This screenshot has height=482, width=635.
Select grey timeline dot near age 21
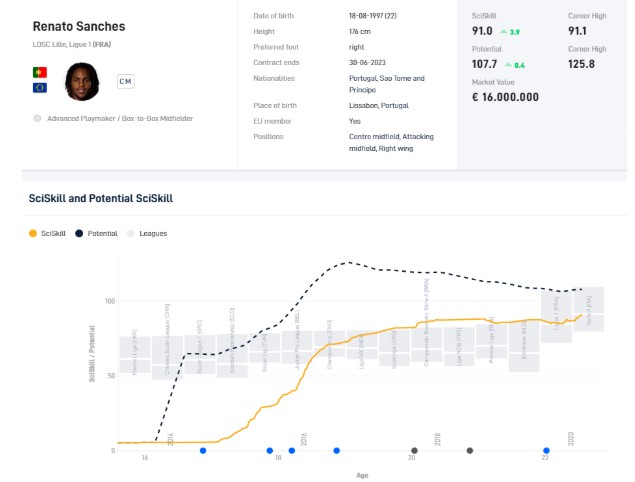pos(470,450)
